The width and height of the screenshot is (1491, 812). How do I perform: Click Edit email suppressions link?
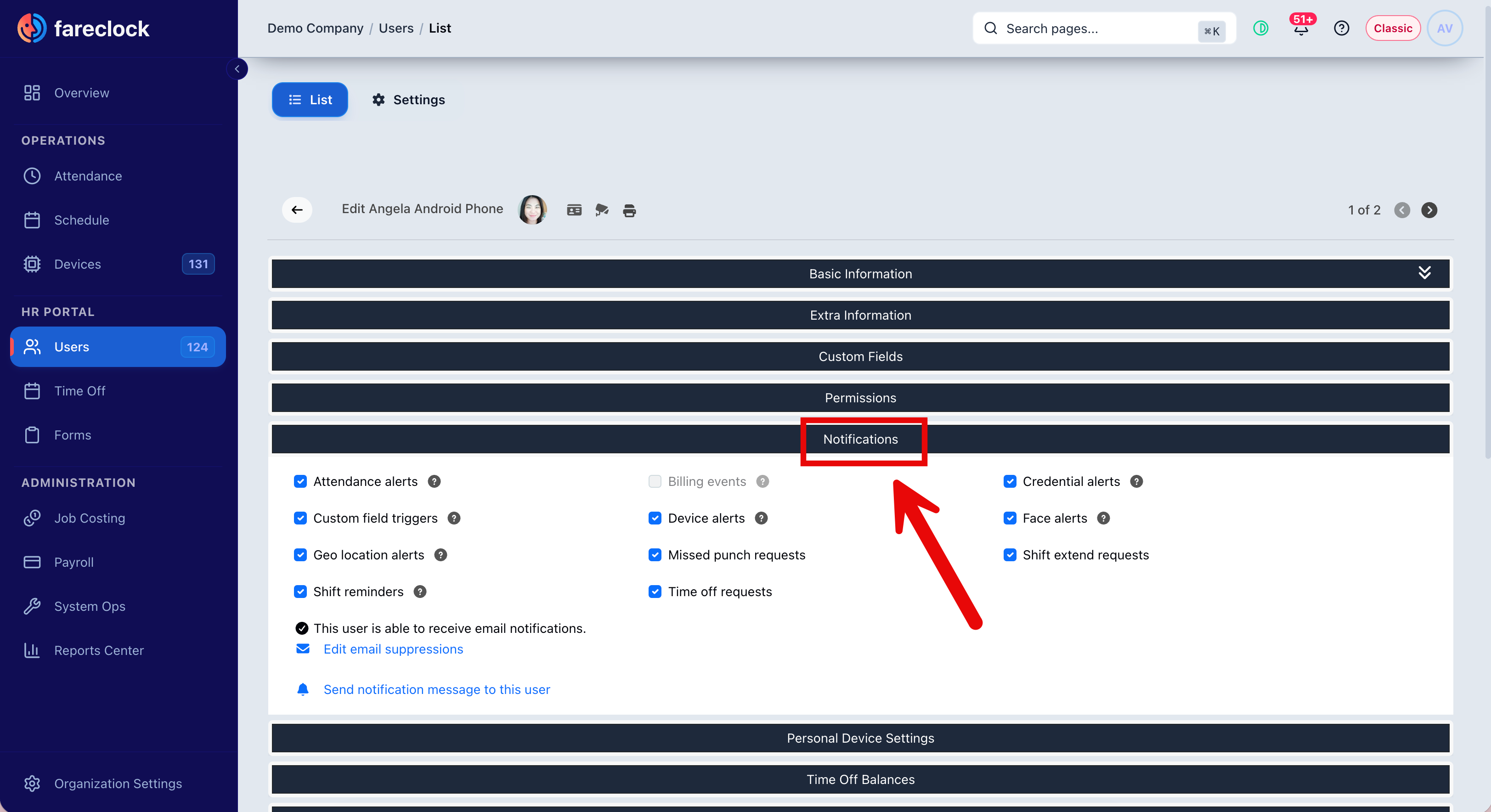pyautogui.click(x=393, y=649)
